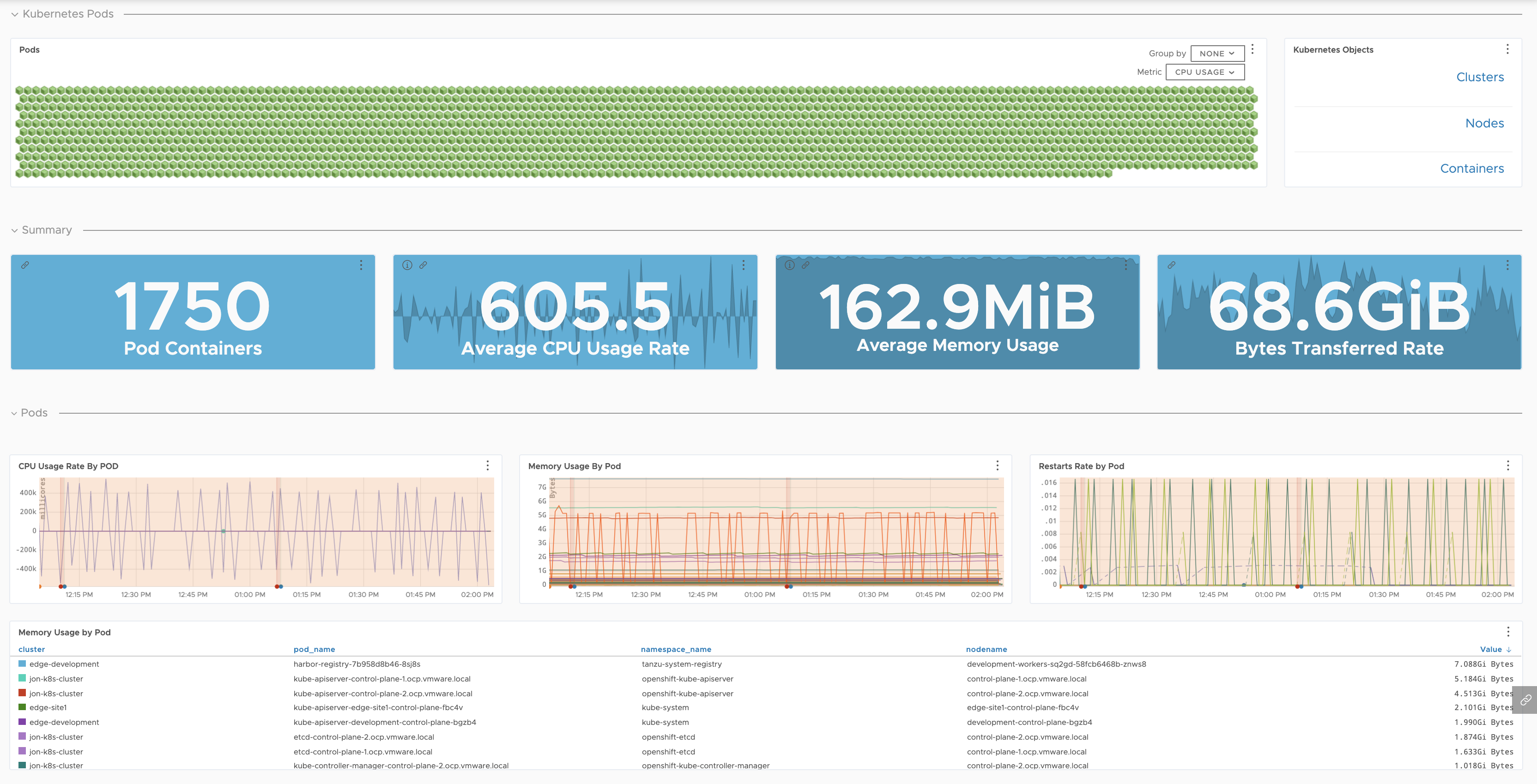The width and height of the screenshot is (1537, 784).
Task: Open the Metric CPU USAGE dropdown
Action: (x=1204, y=72)
